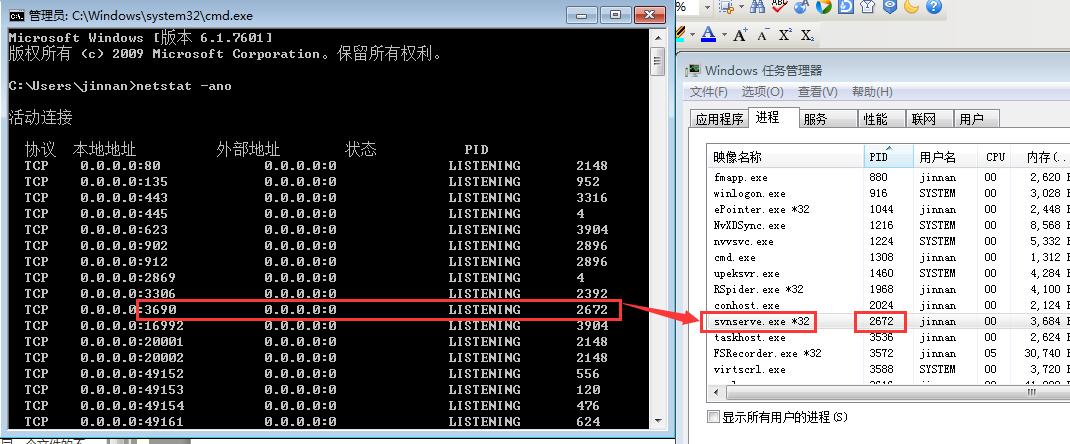
Task: Apply the blue underlined A font color
Action: tap(708, 34)
